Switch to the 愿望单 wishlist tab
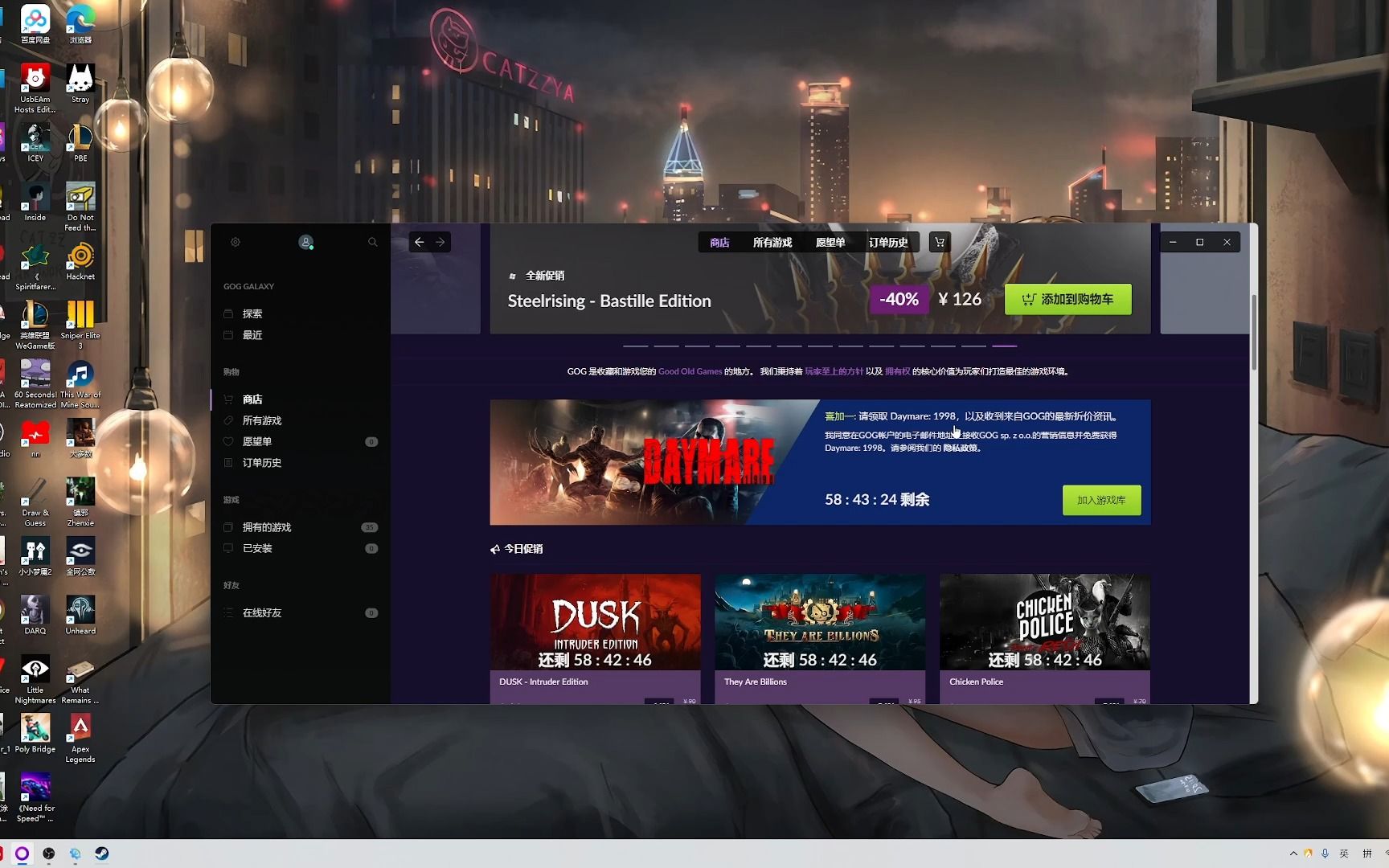Image resolution: width=1389 pixels, height=868 pixels. 830,243
